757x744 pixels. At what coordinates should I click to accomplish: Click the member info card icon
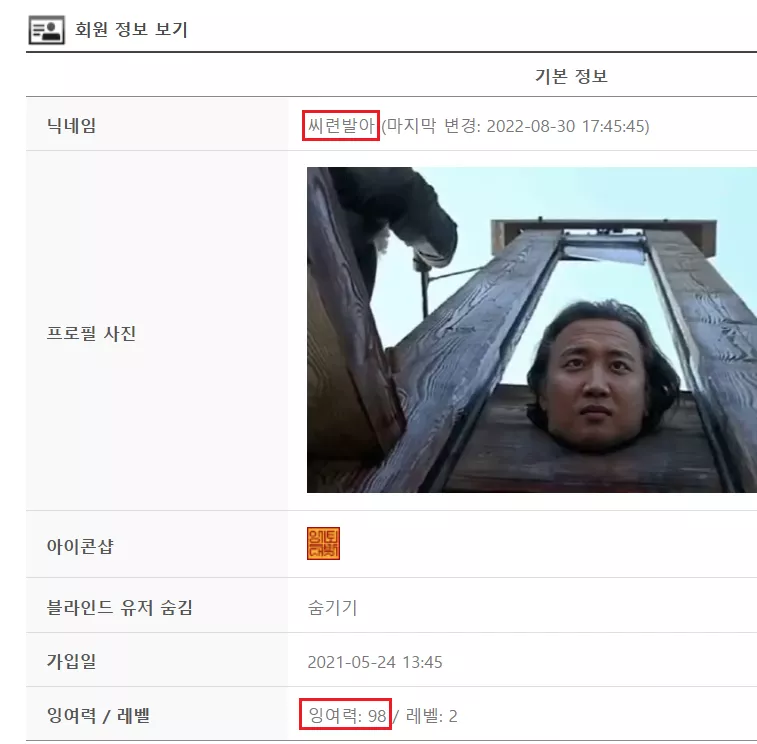(46, 30)
